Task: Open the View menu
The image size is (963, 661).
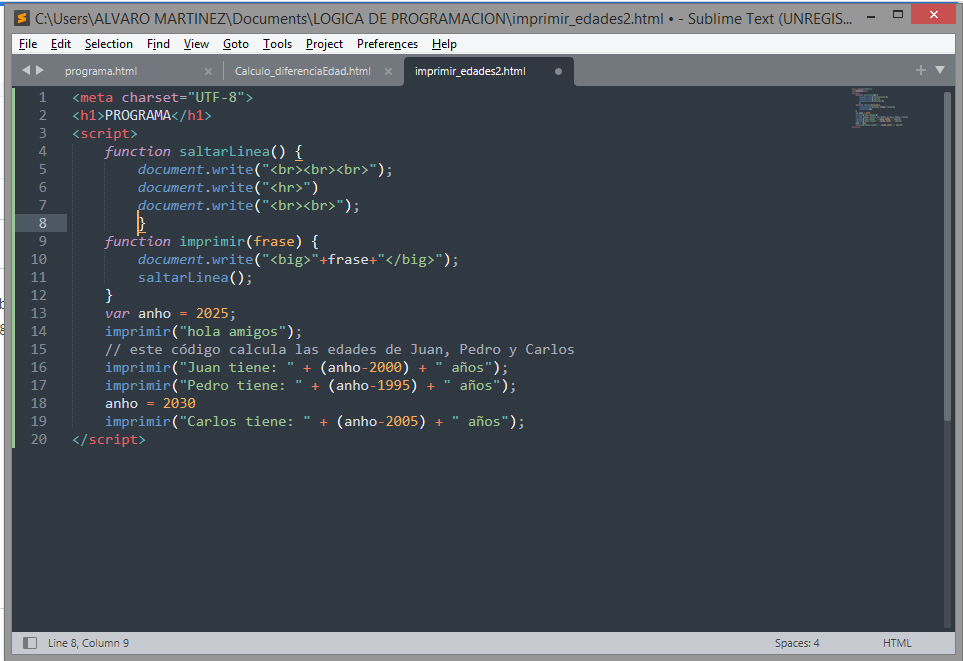Action: 196,44
